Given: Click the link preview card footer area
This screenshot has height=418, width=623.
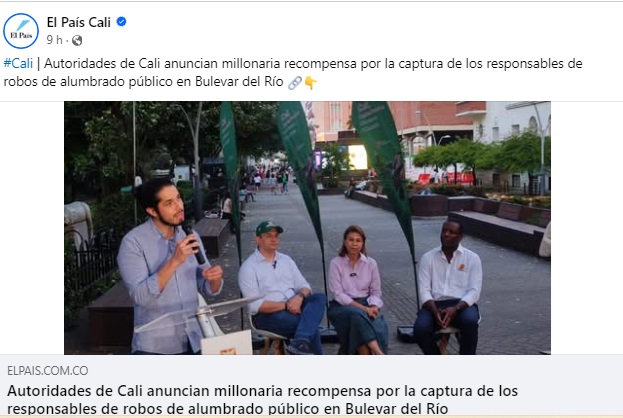Looking at the screenshot, I should 312,386.
